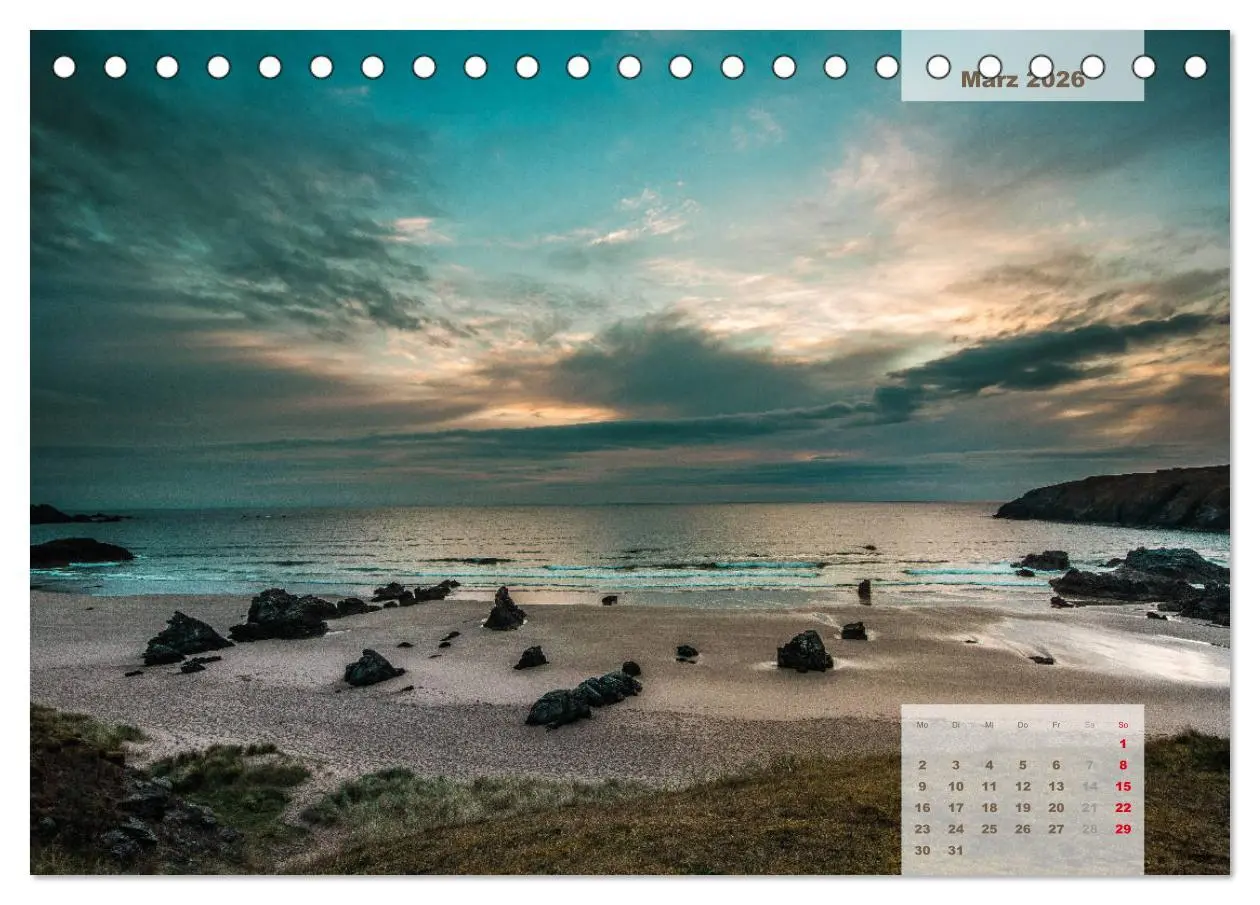Select the 'Di' weekday header
The height and width of the screenshot is (905, 1260).
(956, 725)
